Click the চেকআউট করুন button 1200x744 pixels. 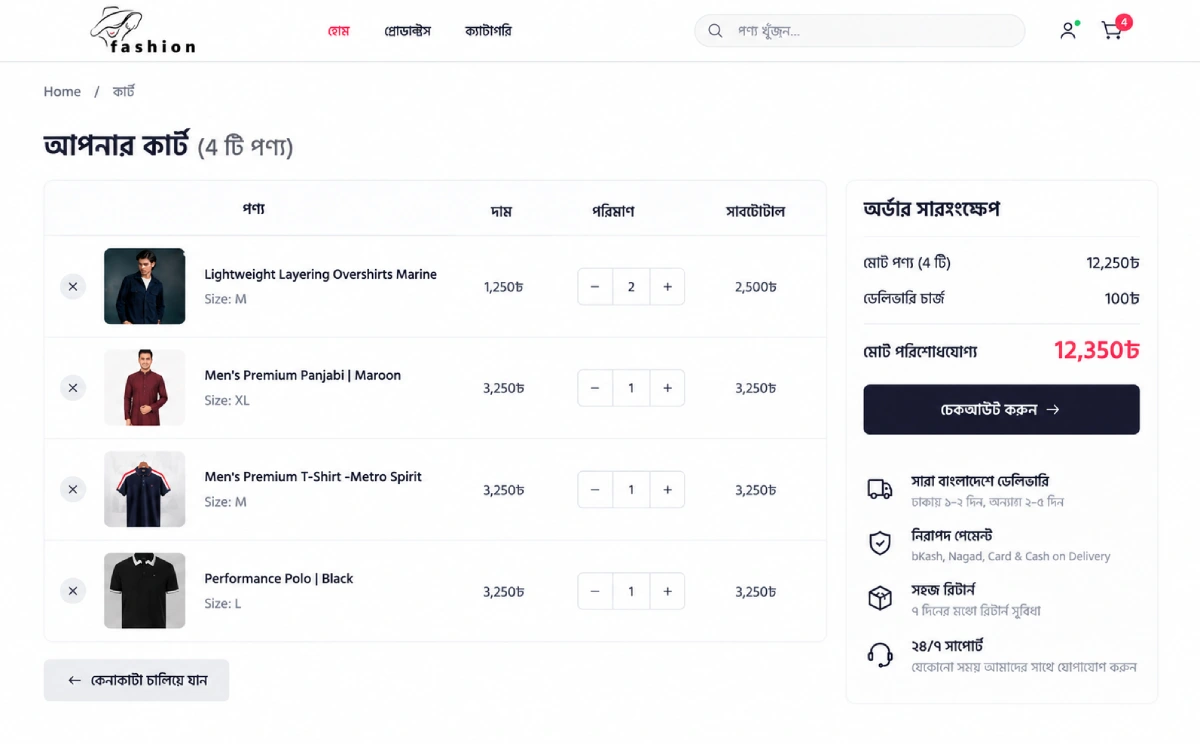click(x=1001, y=409)
